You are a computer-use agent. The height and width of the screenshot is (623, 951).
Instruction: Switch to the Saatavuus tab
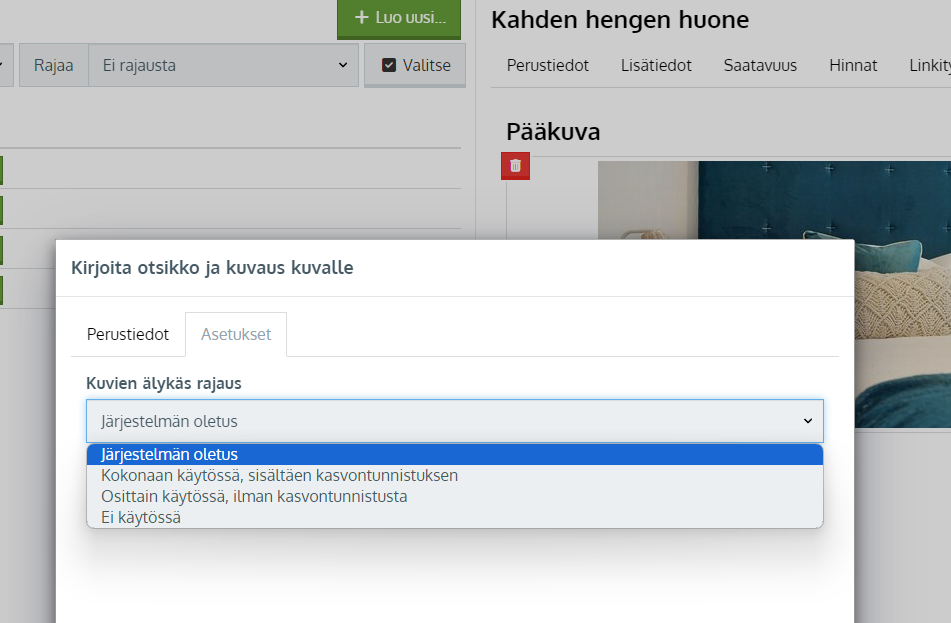tap(760, 65)
